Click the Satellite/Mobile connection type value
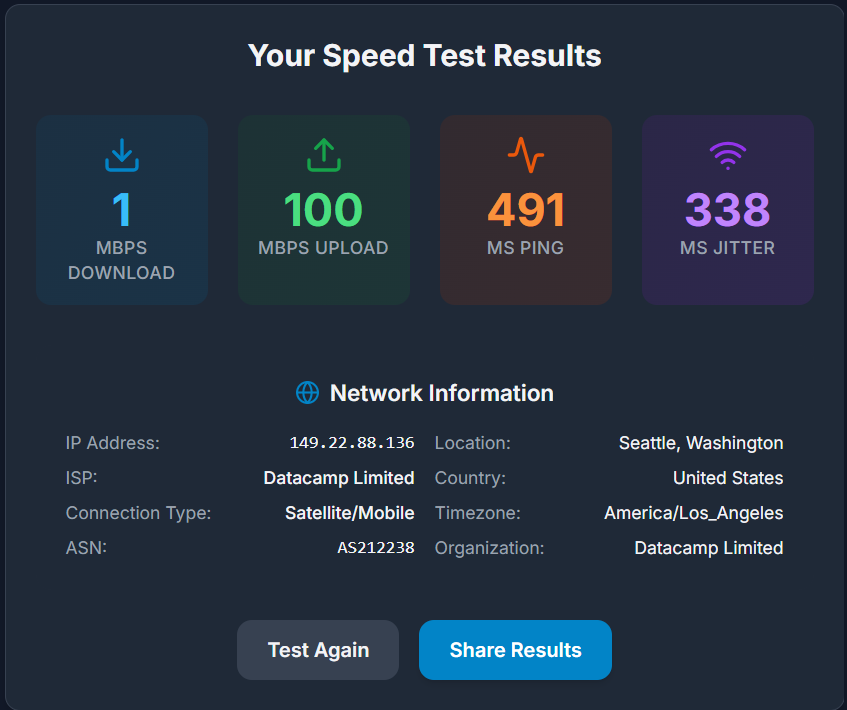 click(x=349, y=513)
